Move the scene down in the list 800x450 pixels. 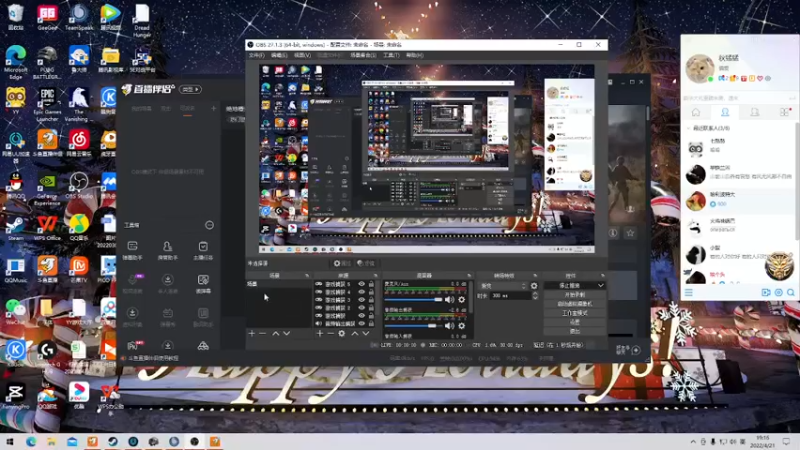click(x=287, y=333)
